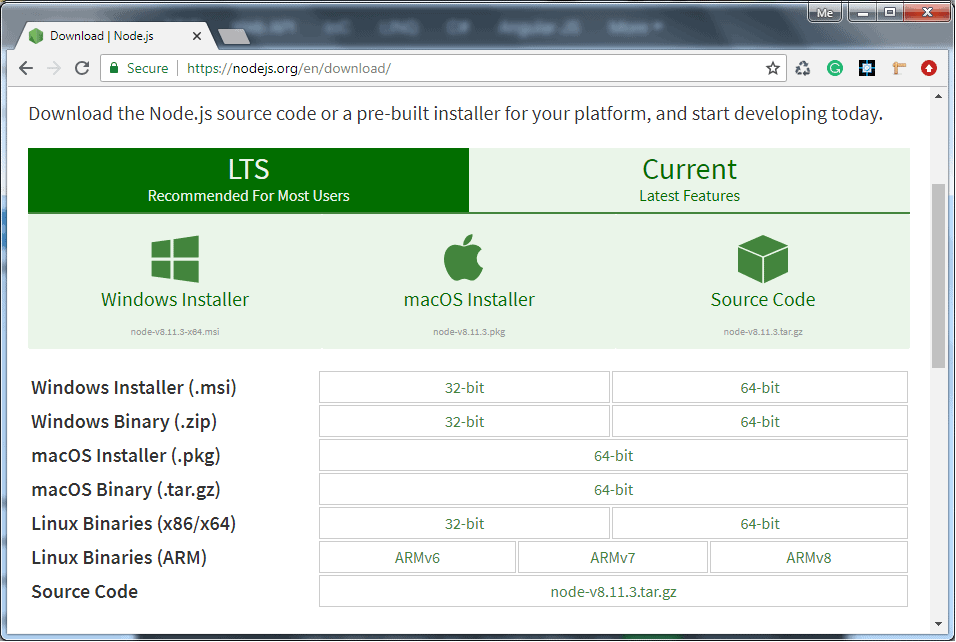Select the ARMv7 Linux binary
Image resolution: width=956 pixels, height=642 pixels.
[612, 557]
